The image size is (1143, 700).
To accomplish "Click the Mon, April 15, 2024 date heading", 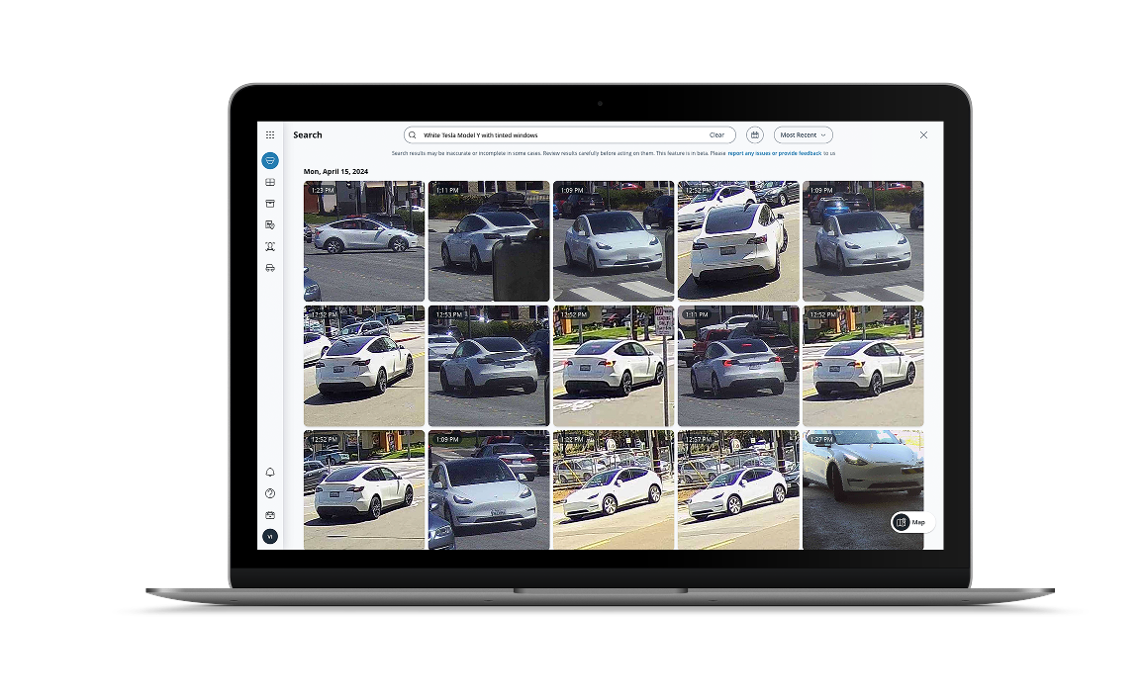I will 336,171.
